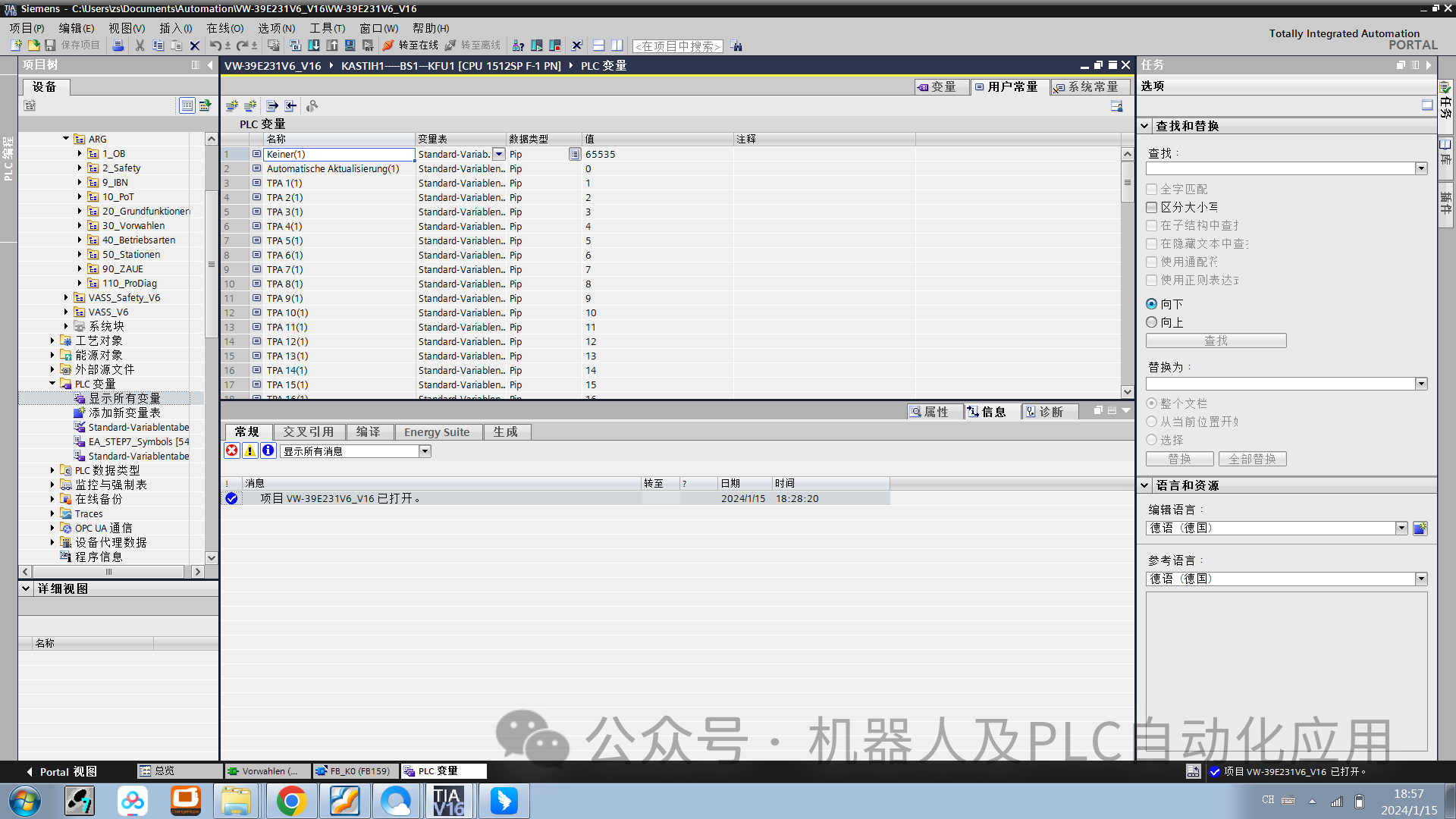Open the 编辑语言 dropdown
This screenshot has width=1456, height=819.
(x=1401, y=528)
